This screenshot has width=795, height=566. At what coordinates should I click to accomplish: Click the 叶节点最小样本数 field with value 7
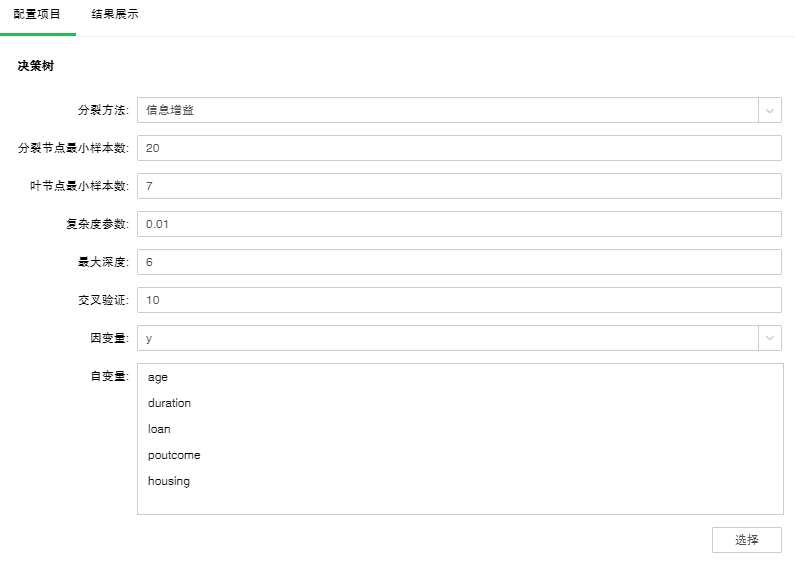pyautogui.click(x=458, y=186)
